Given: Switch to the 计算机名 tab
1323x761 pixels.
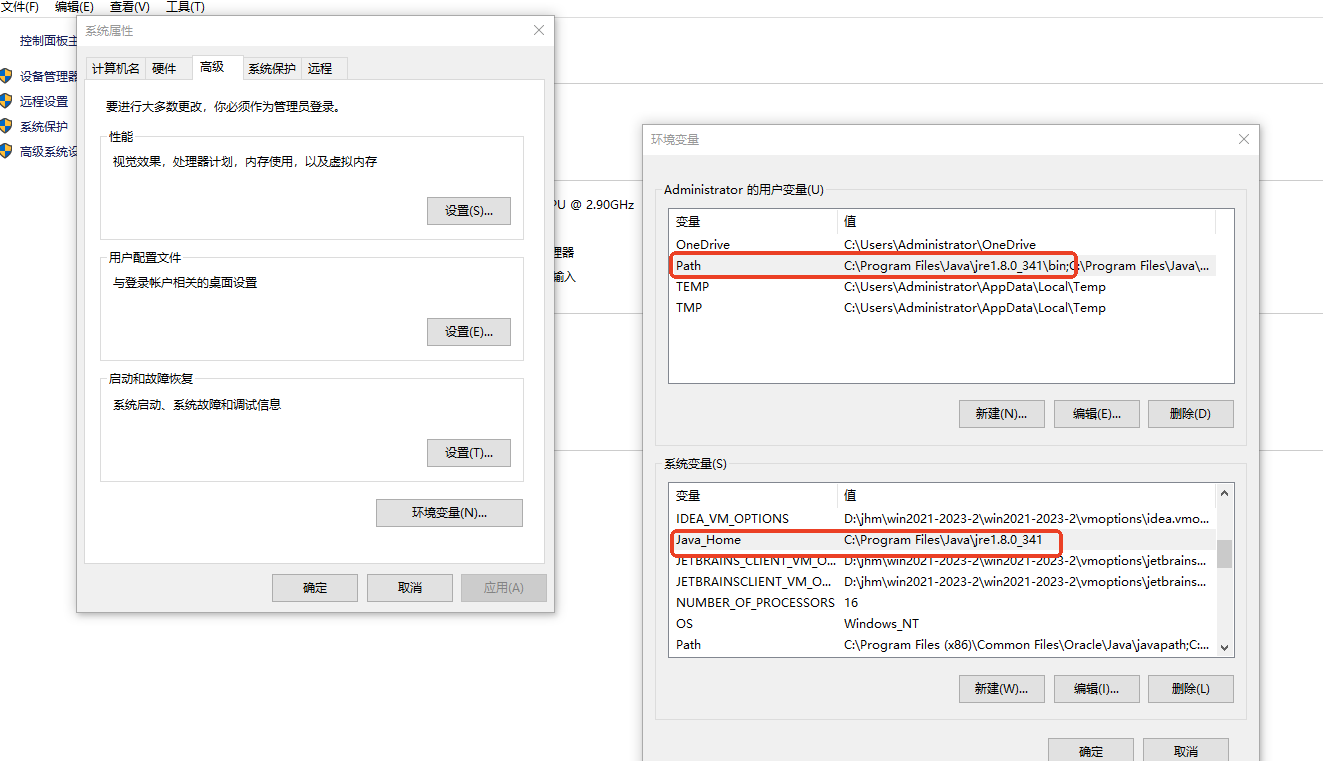Looking at the screenshot, I should (115, 67).
